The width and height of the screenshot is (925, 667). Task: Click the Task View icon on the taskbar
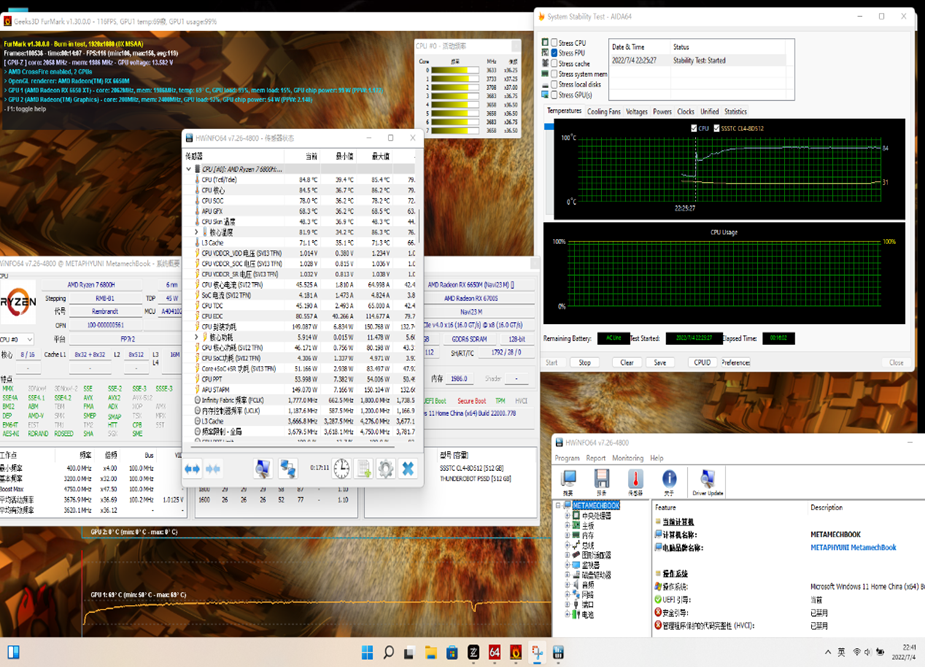(409, 652)
